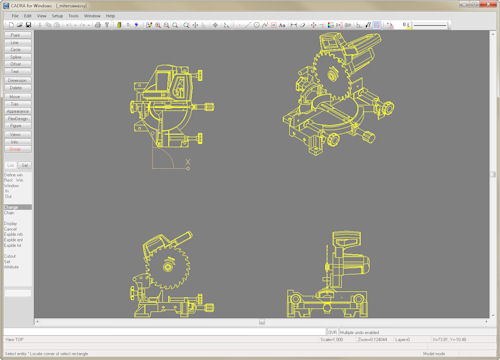Viewport: 500px width, 360px height.
Task: Click the Zoom window magnifier icon
Action: tap(186, 25)
